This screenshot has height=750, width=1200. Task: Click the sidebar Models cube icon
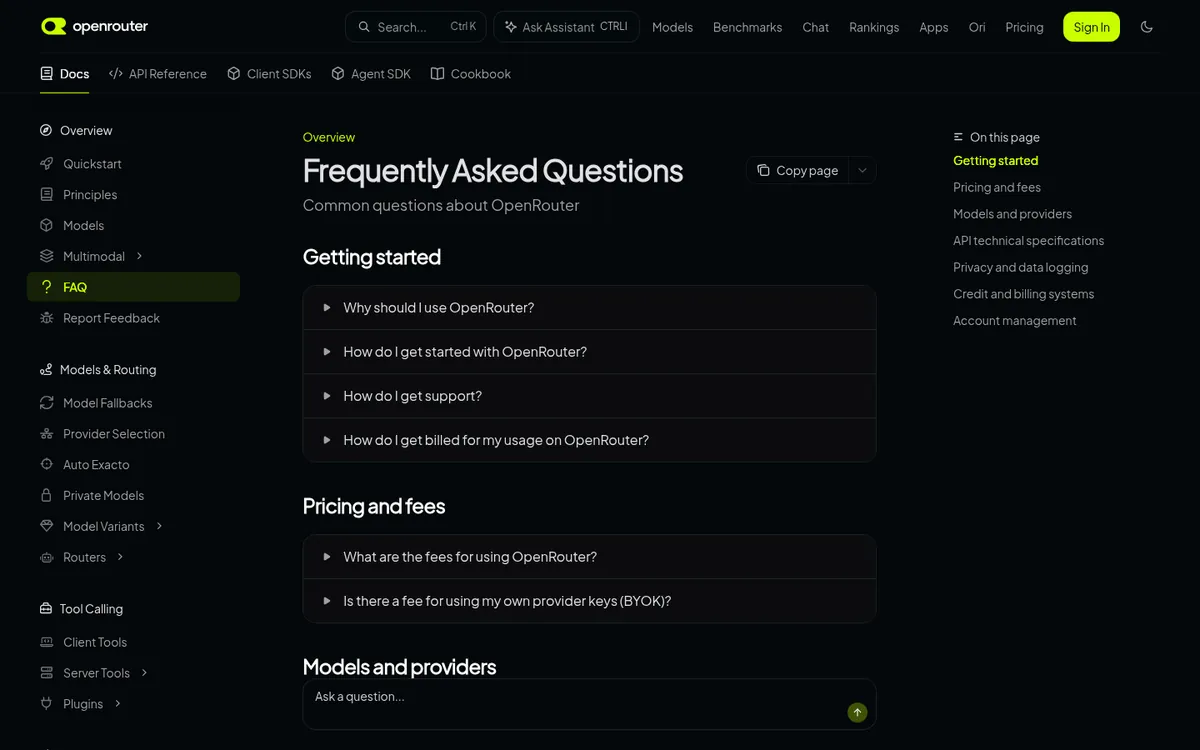pyautogui.click(x=46, y=225)
